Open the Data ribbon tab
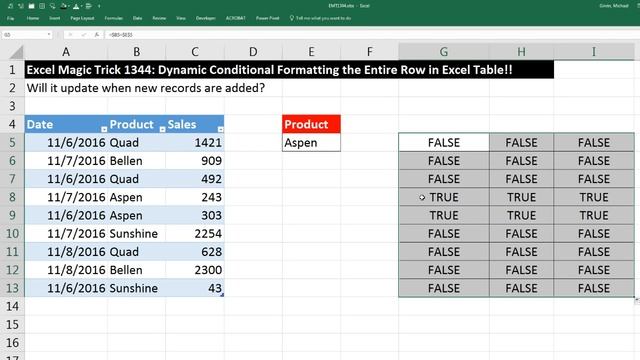Image resolution: width=640 pixels, height=360 pixels. [x=138, y=18]
